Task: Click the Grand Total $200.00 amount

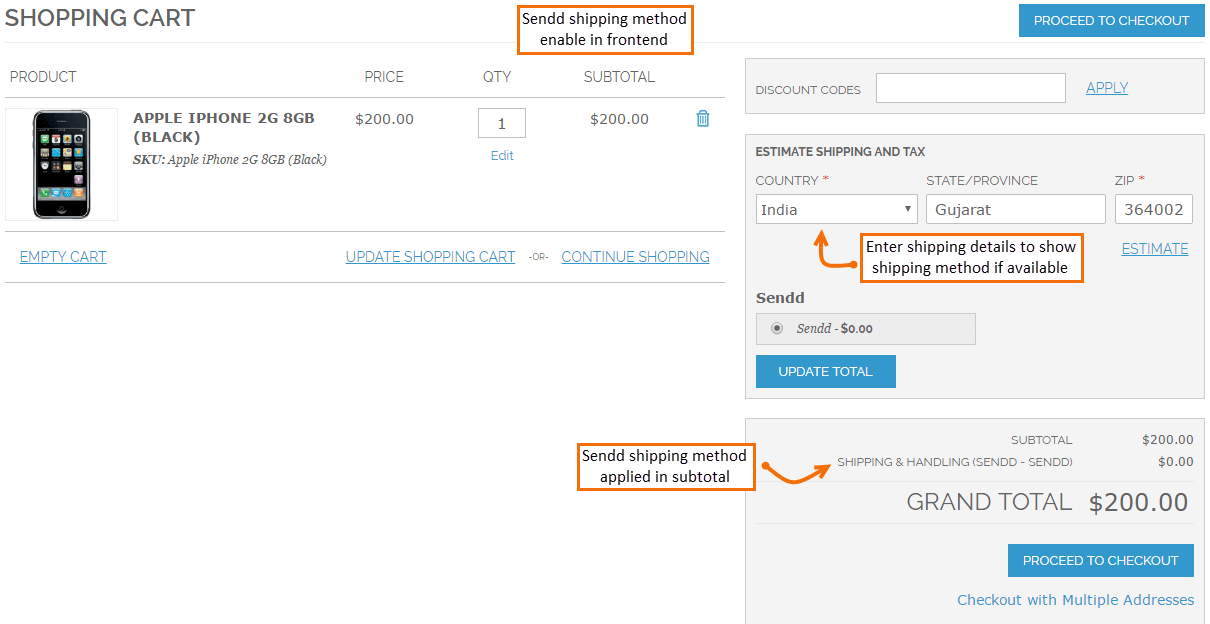Action: pyautogui.click(x=1139, y=502)
